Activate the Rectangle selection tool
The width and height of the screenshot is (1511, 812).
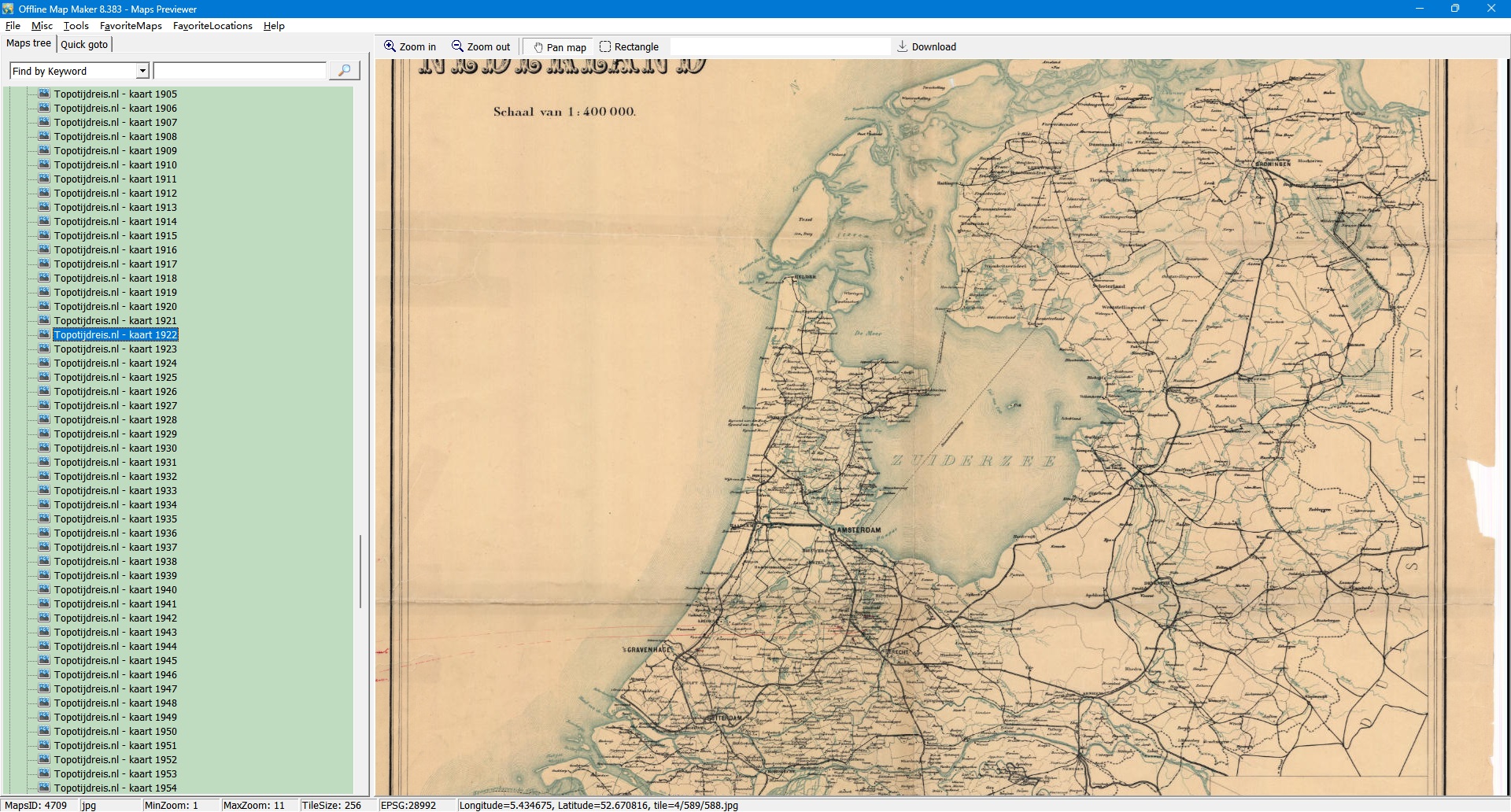point(605,46)
